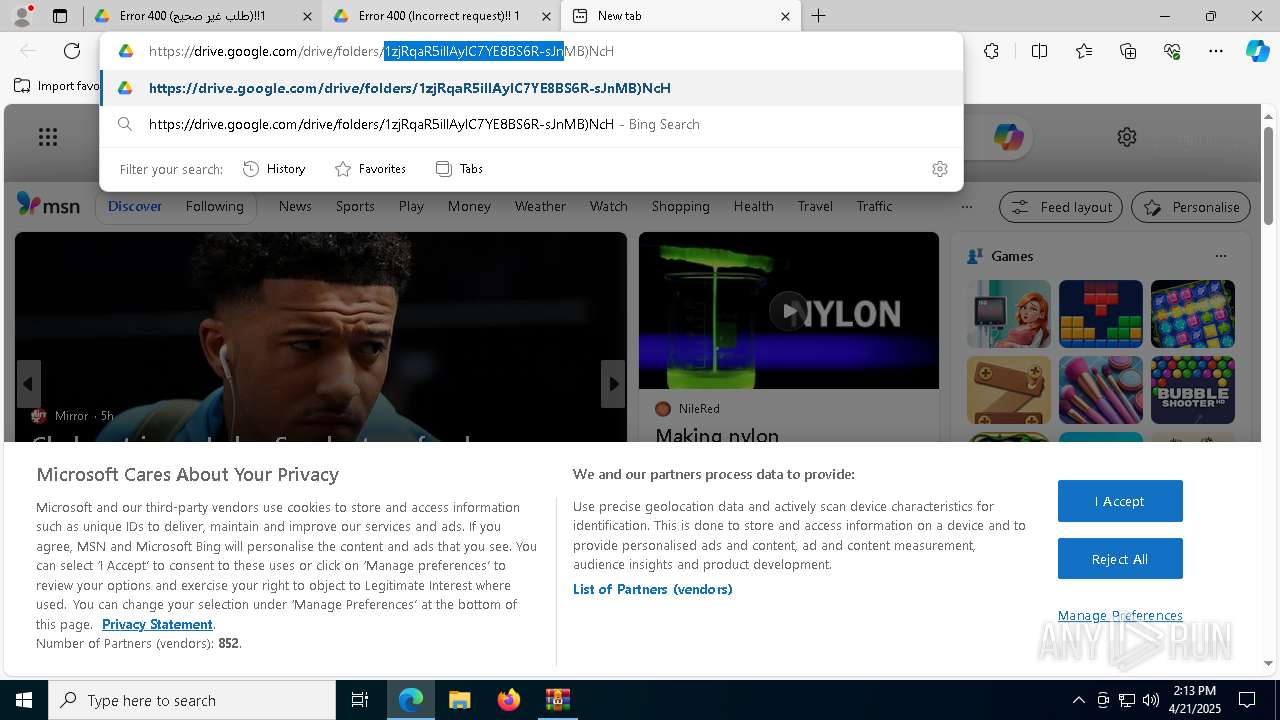Open the Favorites star toolbar icon
The width and height of the screenshot is (1280, 720).
click(x=1084, y=51)
